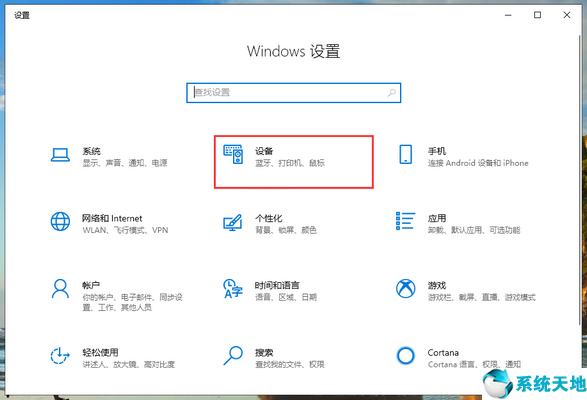Viewport: 587px width, 400px height.
Task: Open the 游戏 Xbox icon
Action: [x=405, y=289]
